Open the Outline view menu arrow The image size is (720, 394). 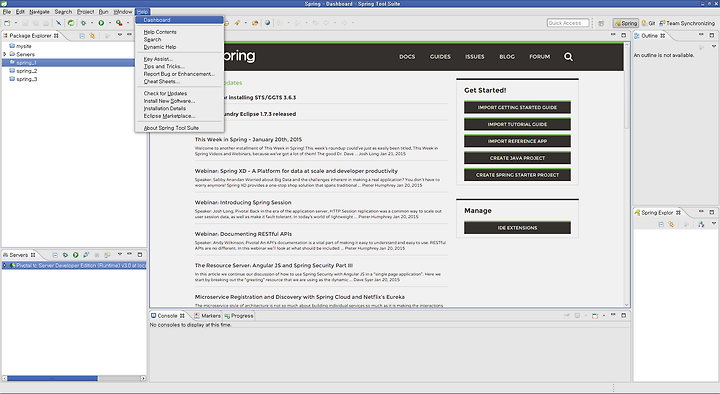(x=714, y=47)
